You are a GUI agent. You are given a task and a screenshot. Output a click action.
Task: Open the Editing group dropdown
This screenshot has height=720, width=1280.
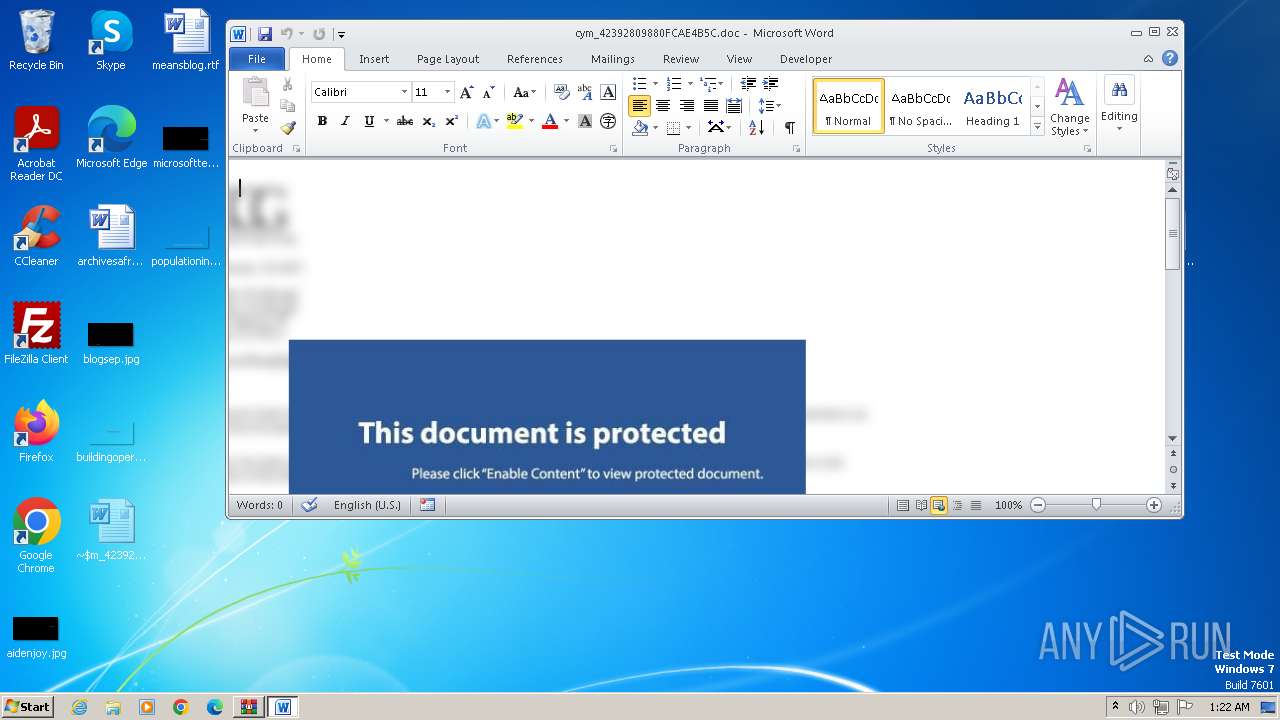[x=1119, y=105]
